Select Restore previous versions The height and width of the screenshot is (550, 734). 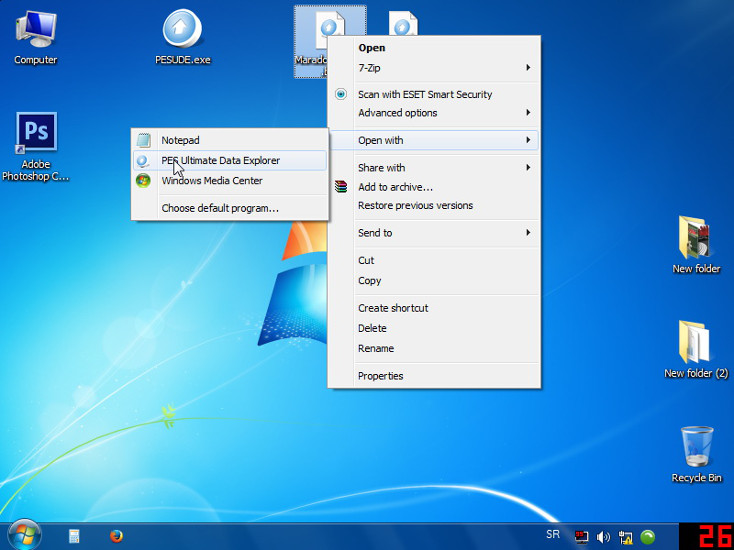click(434, 205)
